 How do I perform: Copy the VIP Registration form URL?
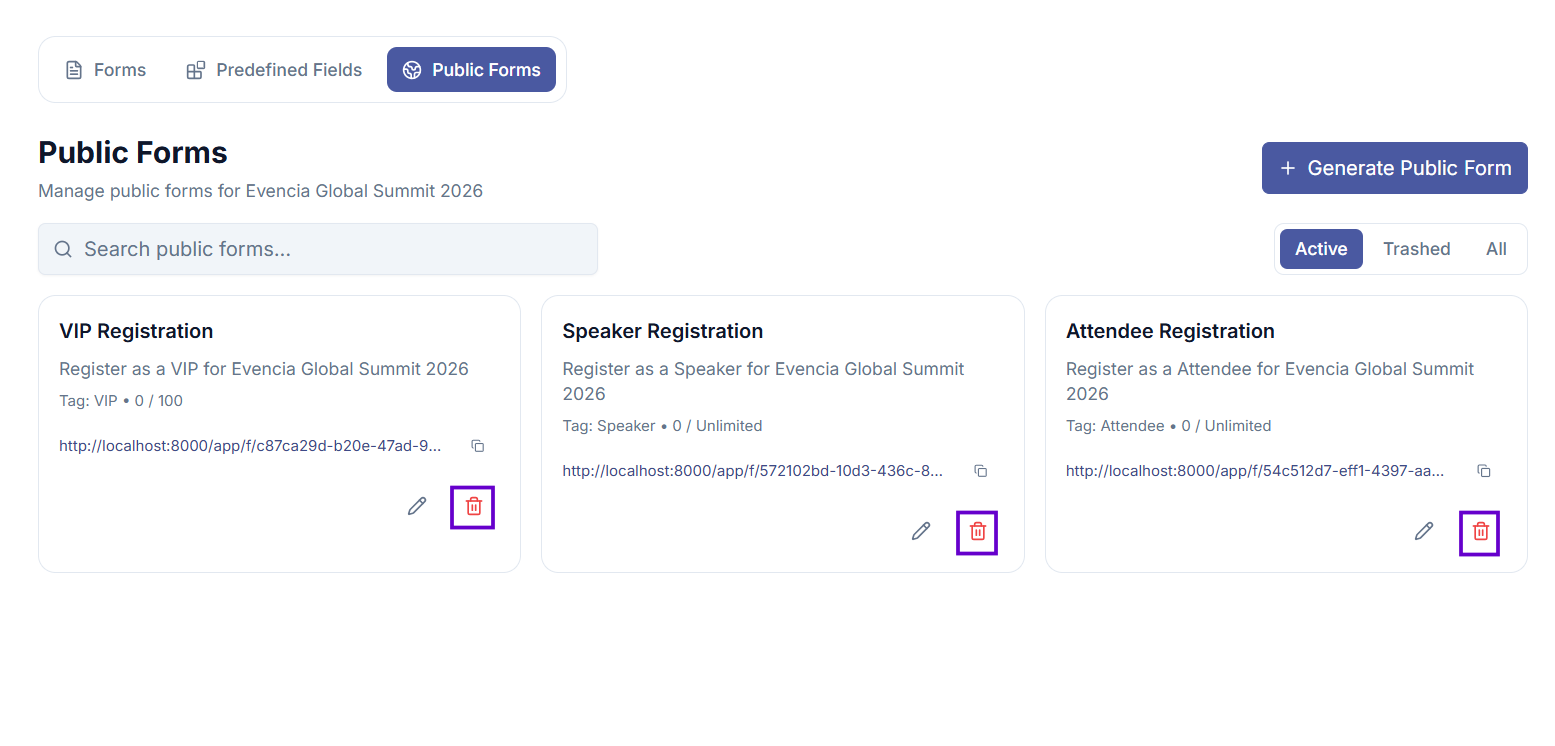(478, 446)
